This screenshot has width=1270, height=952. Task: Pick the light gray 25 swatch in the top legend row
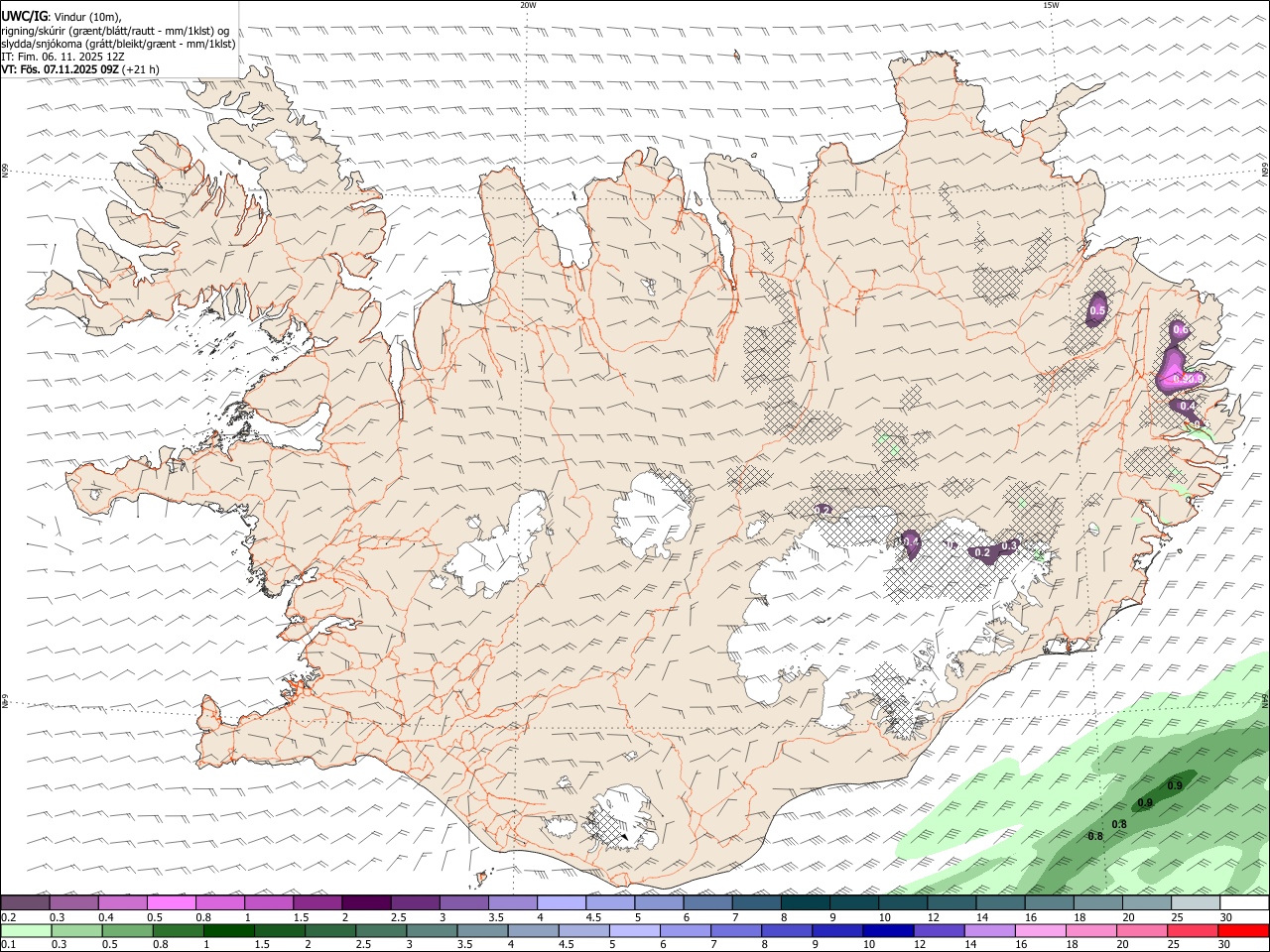tap(1196, 903)
